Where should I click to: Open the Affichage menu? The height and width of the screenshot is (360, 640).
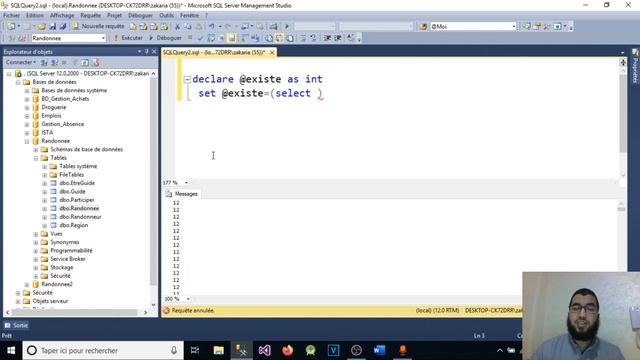tap(62, 16)
